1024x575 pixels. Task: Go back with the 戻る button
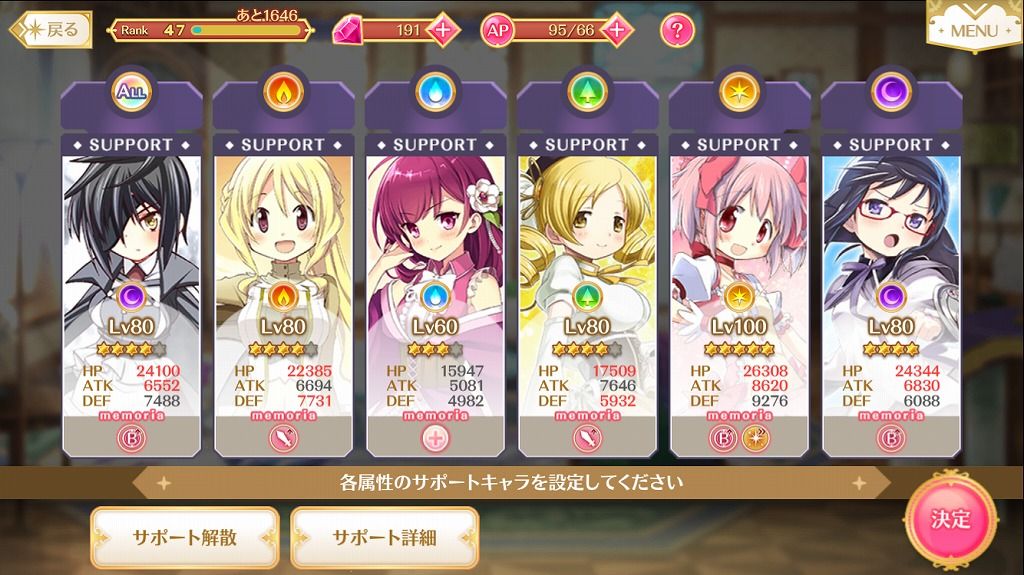(51, 29)
